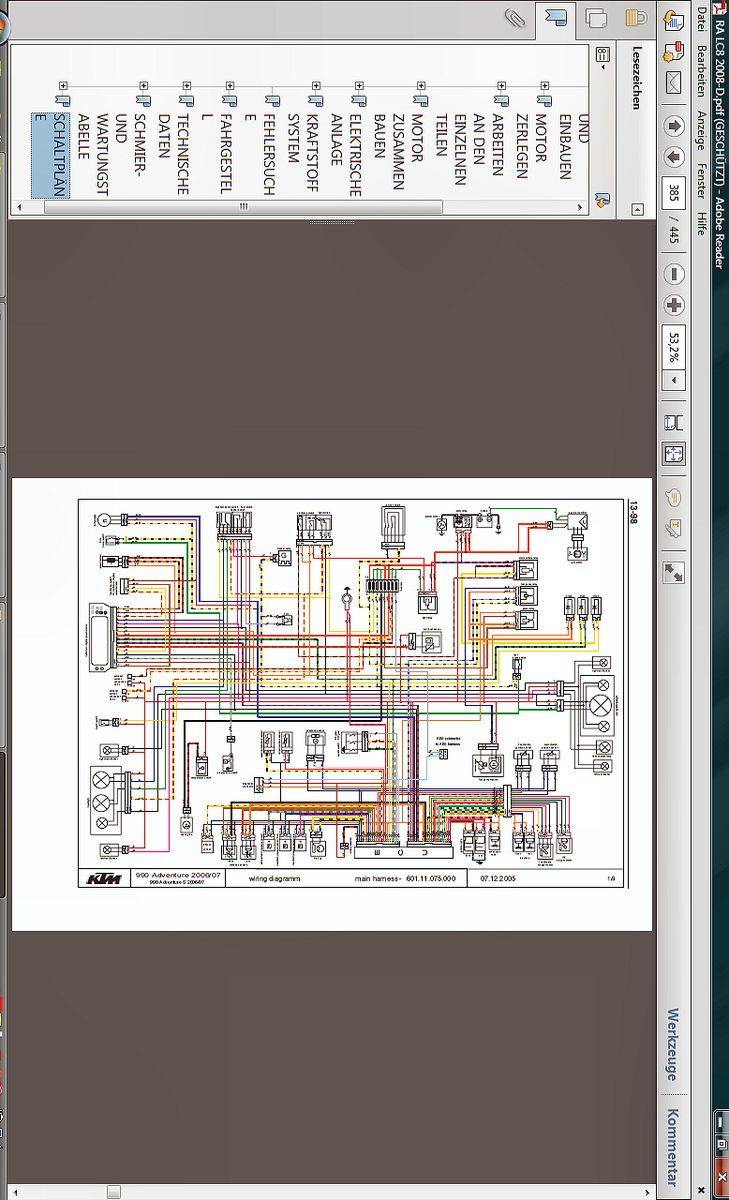Open the Kommentar pane
729x1200 pixels.
673,1147
